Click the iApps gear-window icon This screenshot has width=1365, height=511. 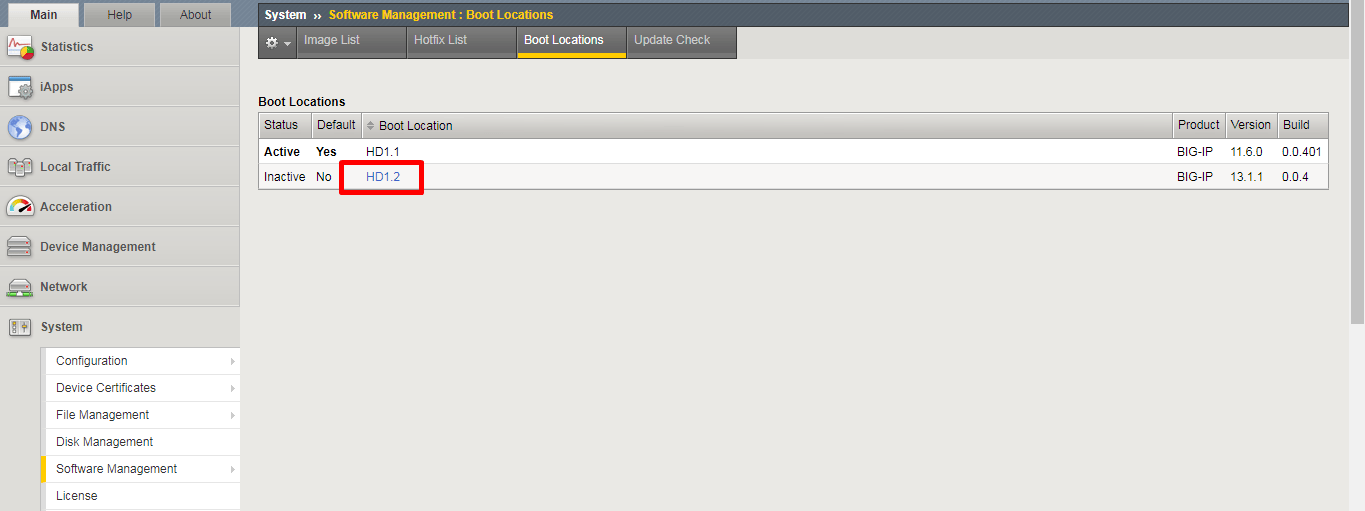point(20,87)
